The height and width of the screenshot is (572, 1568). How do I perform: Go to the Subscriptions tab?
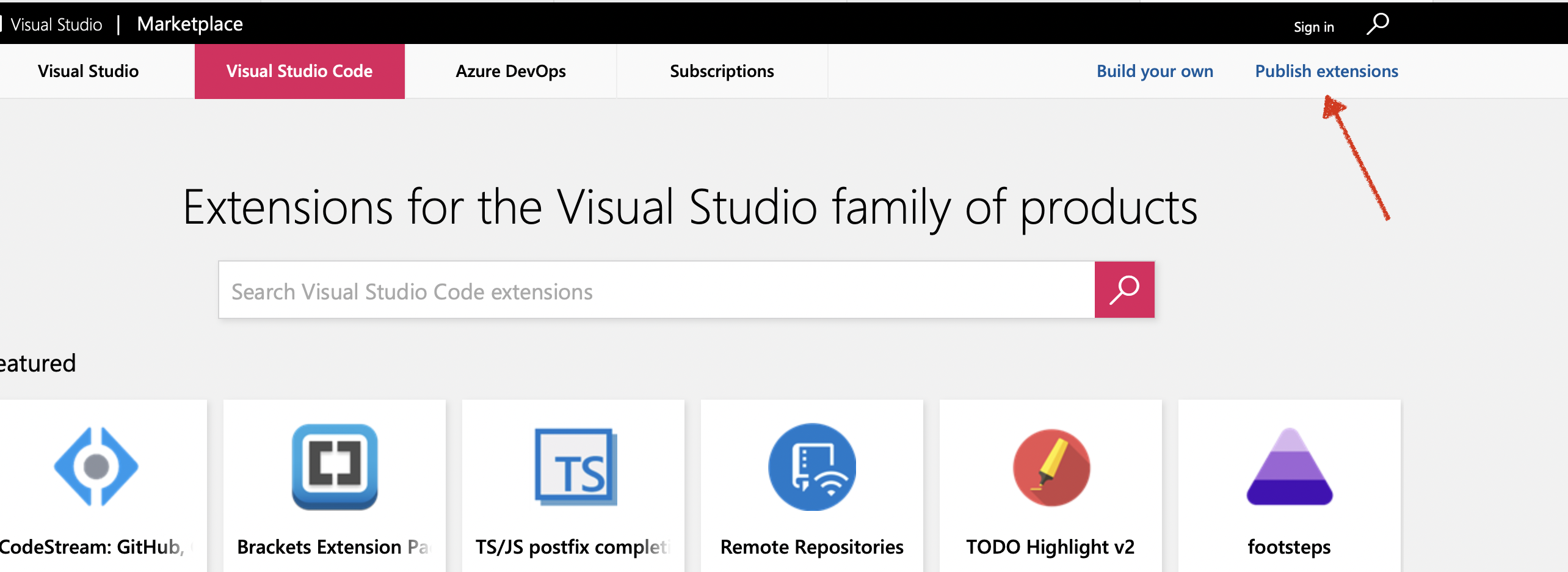tap(722, 71)
